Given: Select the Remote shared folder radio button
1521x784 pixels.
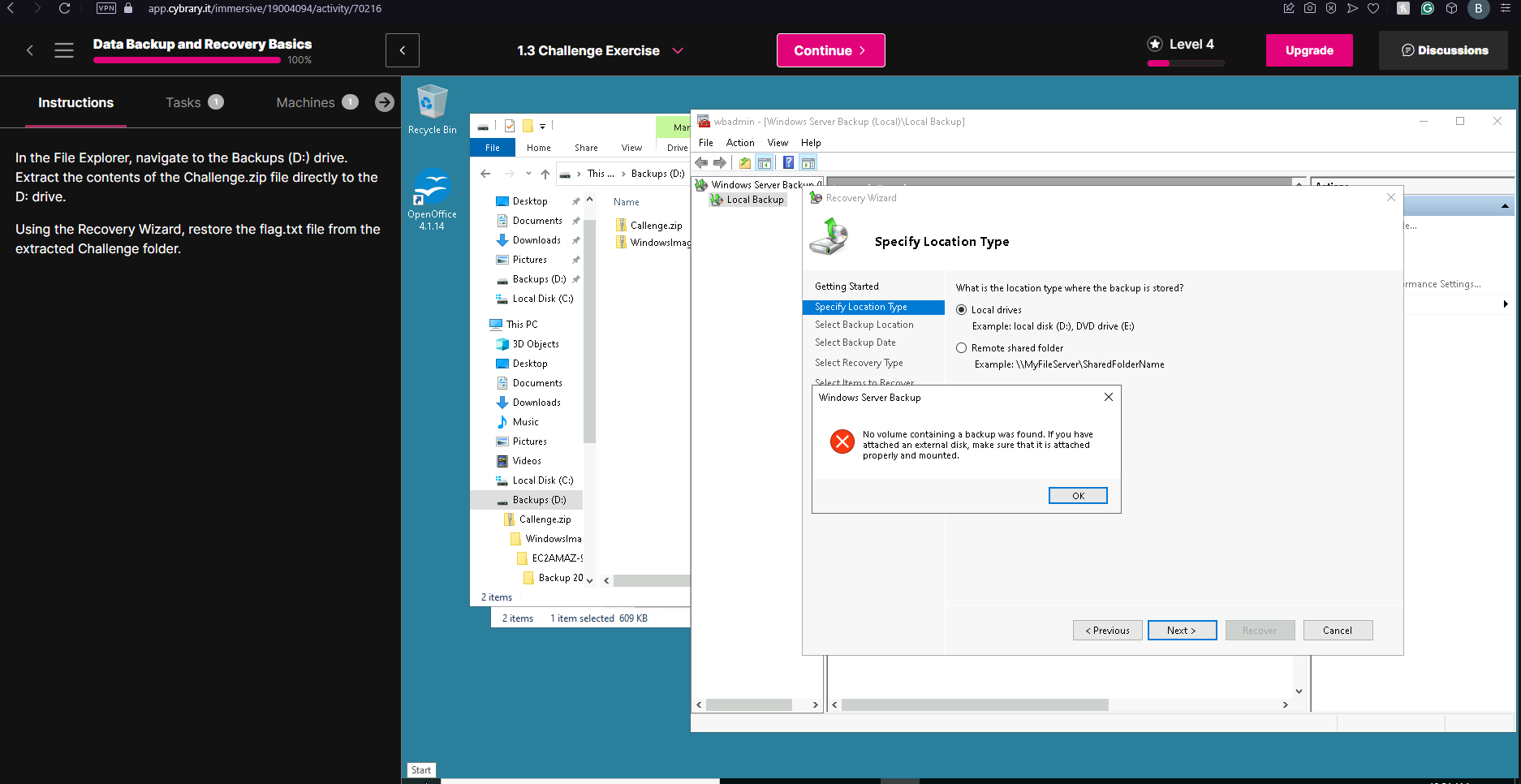Looking at the screenshot, I should [x=962, y=348].
